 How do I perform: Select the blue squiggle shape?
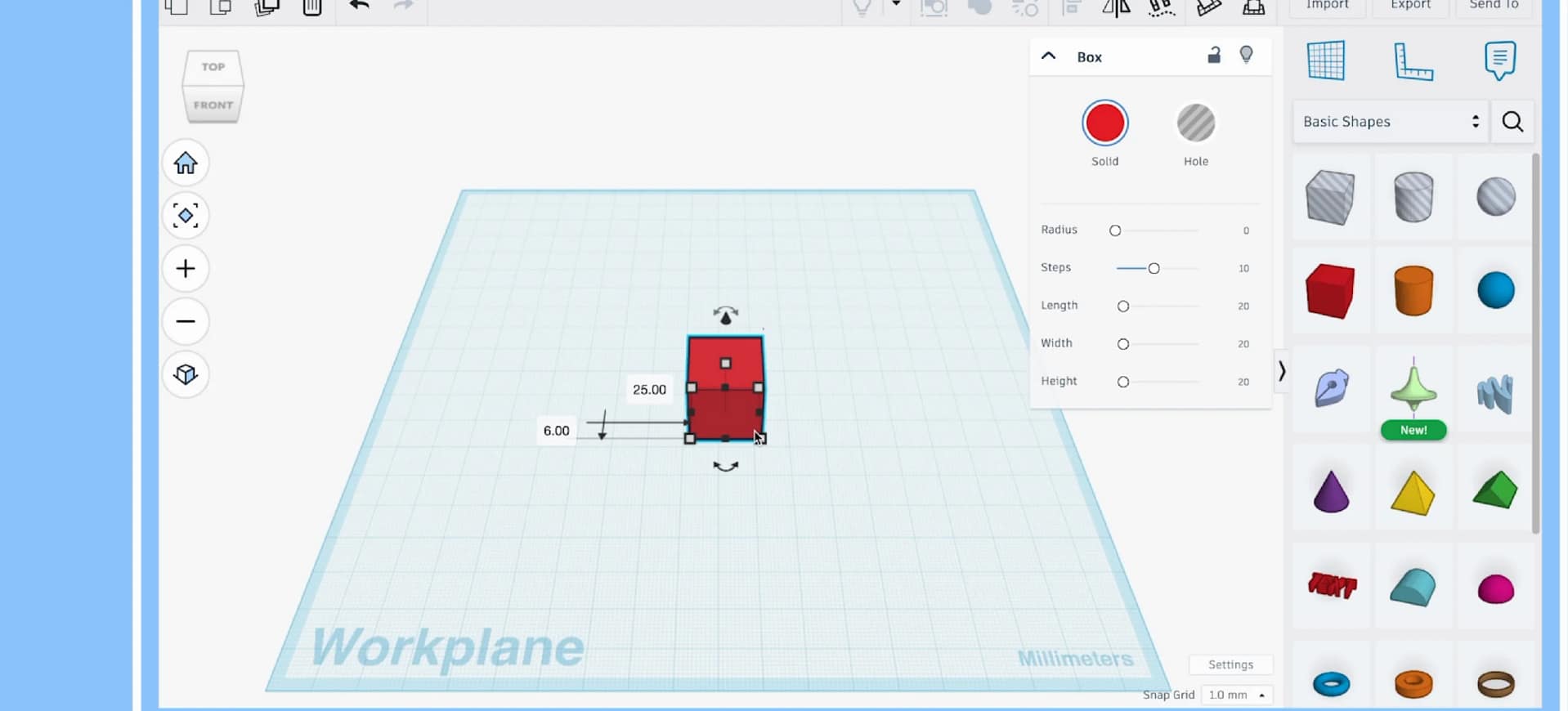tap(1495, 392)
